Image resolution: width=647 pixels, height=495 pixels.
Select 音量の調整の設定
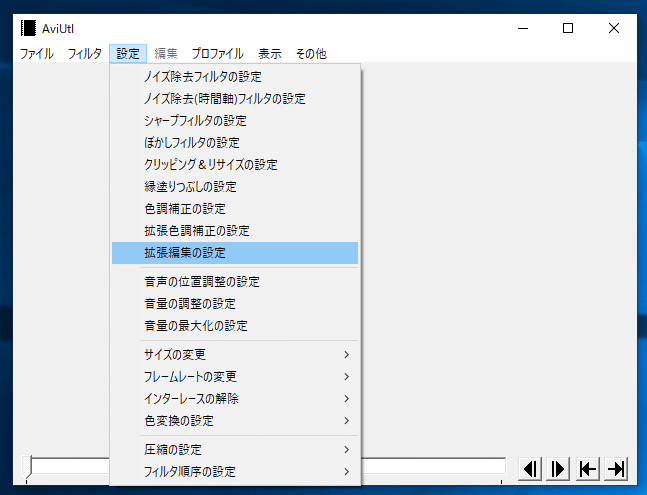[235, 304]
